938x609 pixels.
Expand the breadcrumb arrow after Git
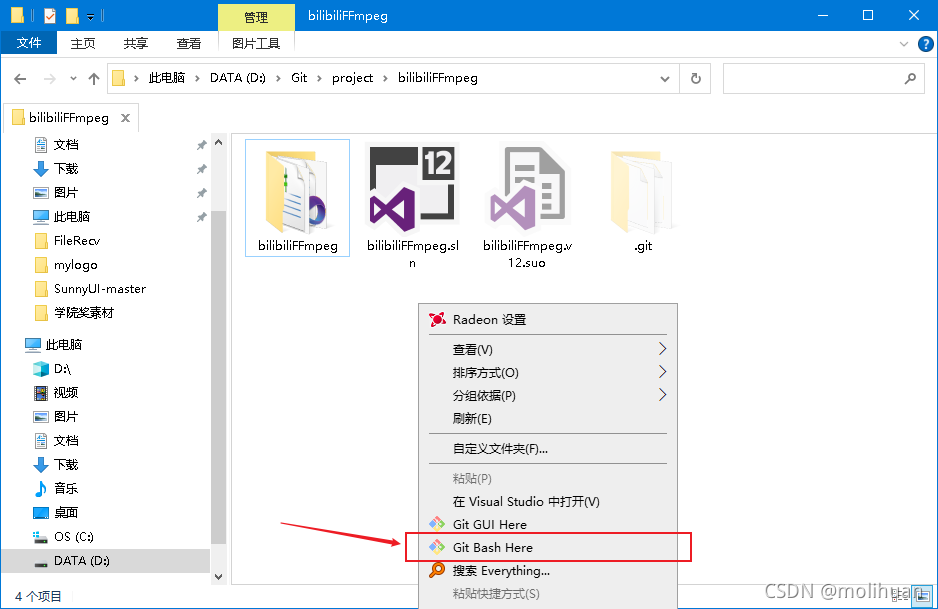319,78
